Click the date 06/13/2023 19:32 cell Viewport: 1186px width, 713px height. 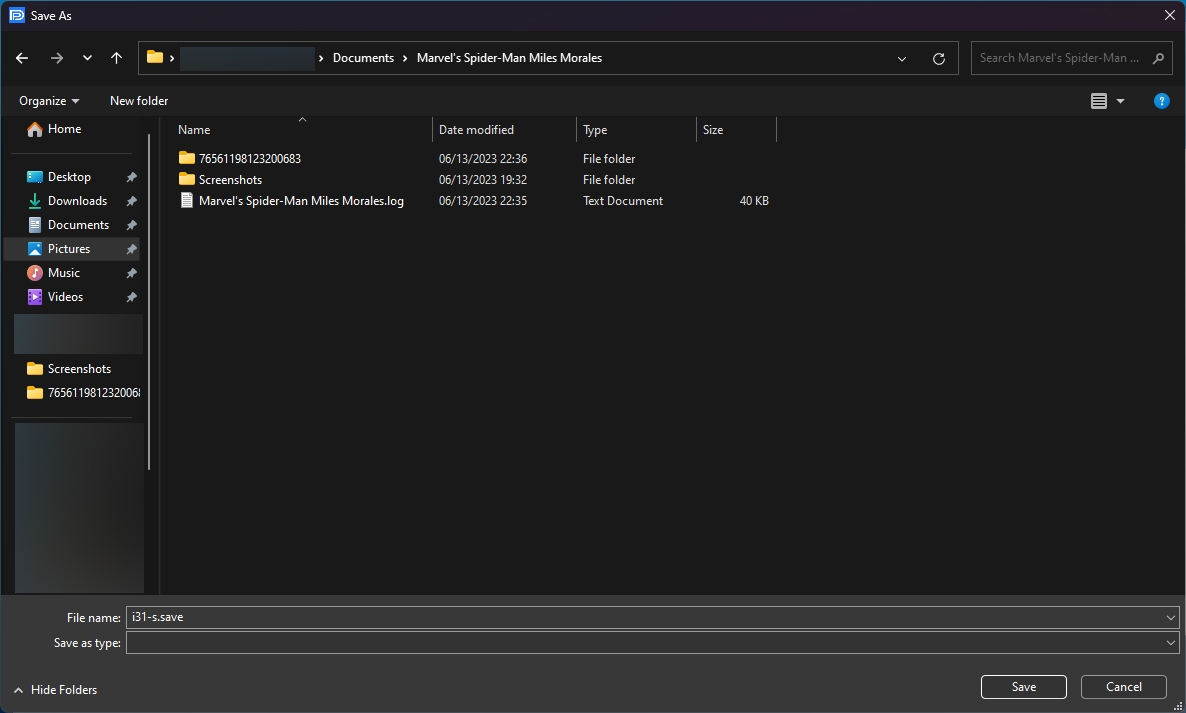[483, 180]
